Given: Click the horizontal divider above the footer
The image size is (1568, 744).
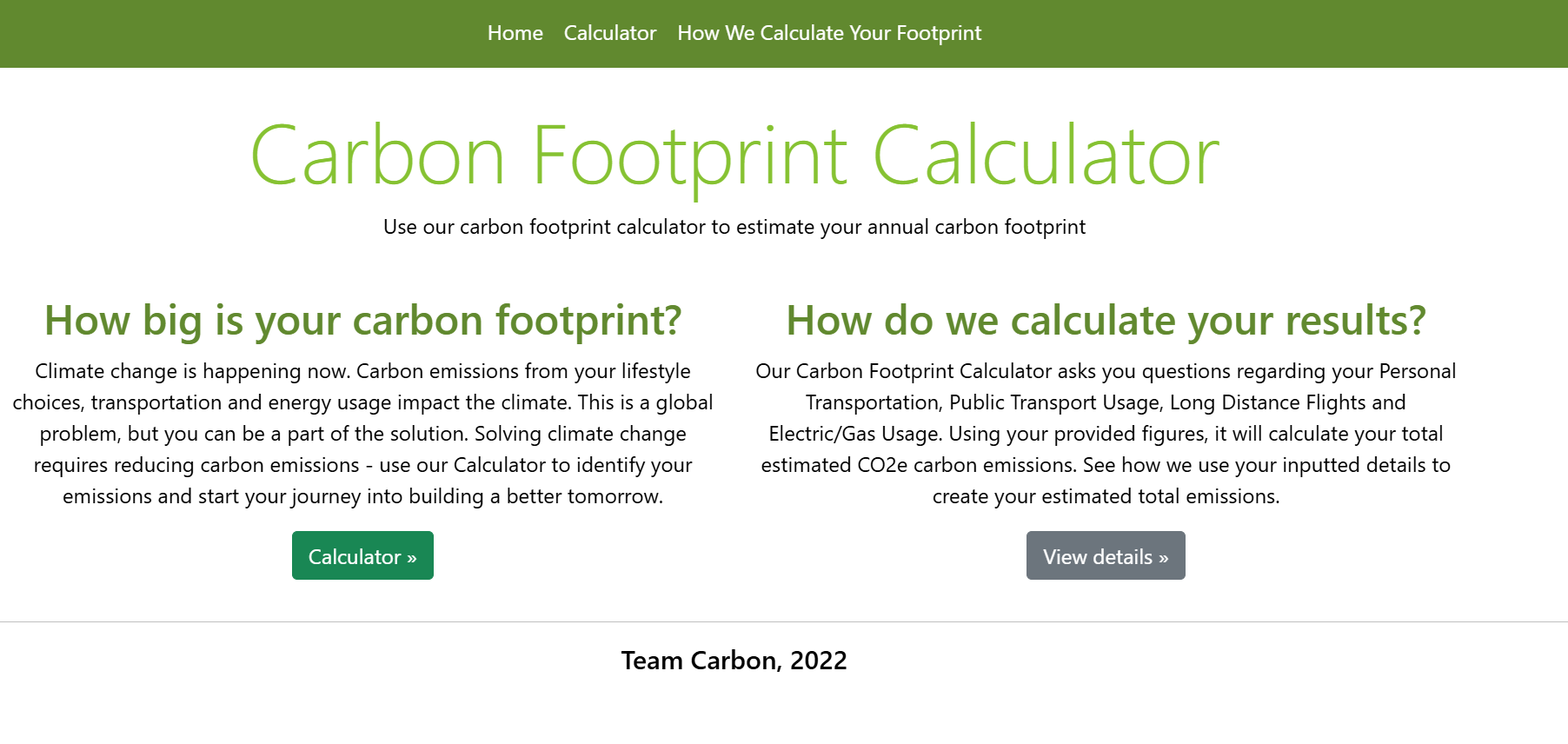Looking at the screenshot, I should pos(734,622).
